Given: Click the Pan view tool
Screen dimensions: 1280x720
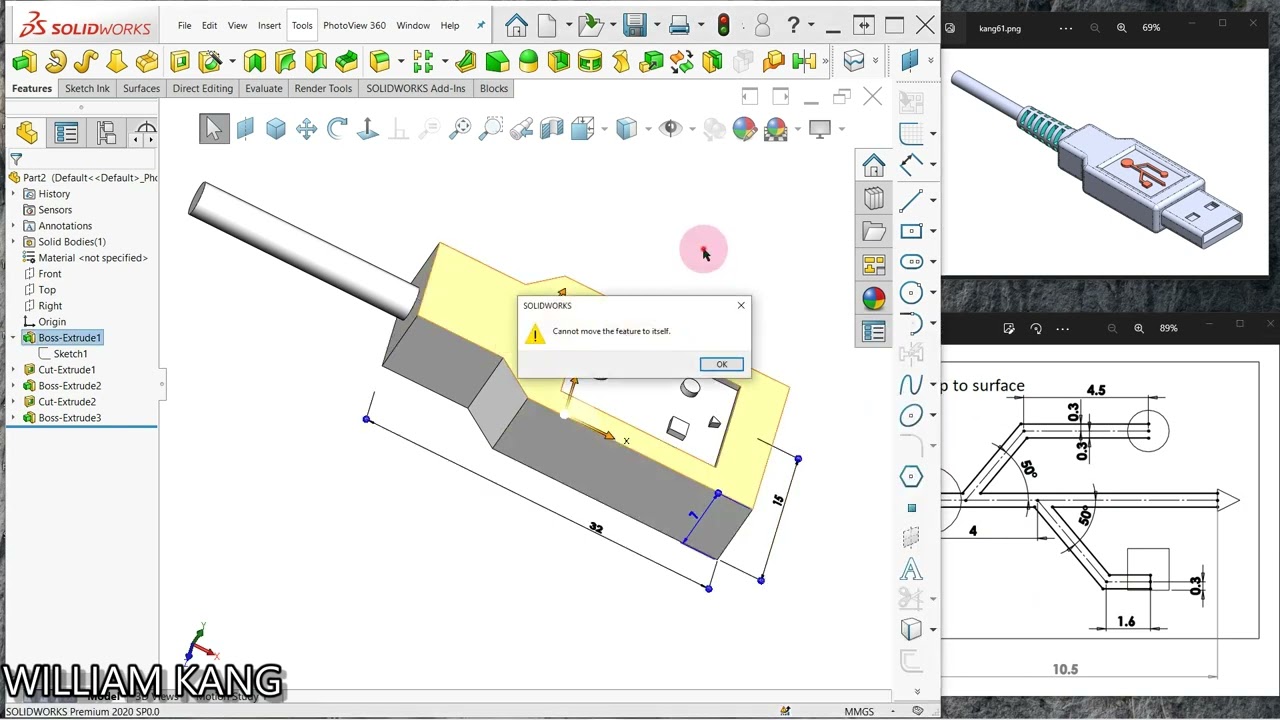Looking at the screenshot, I should coord(306,129).
